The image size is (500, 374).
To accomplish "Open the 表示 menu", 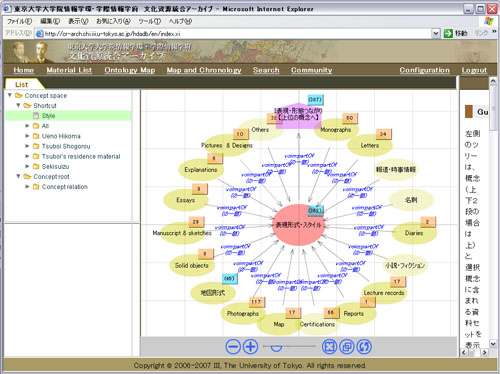I will coord(78,21).
